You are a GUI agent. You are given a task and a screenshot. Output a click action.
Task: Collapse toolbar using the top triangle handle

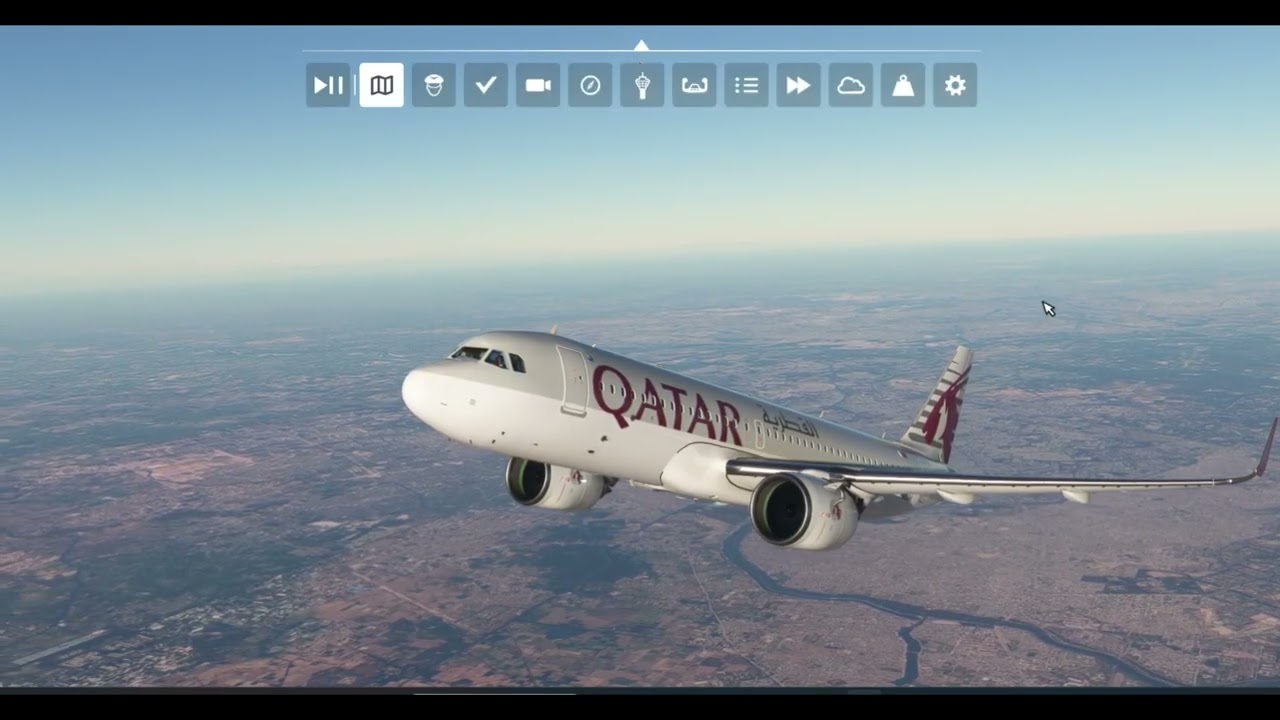point(642,45)
